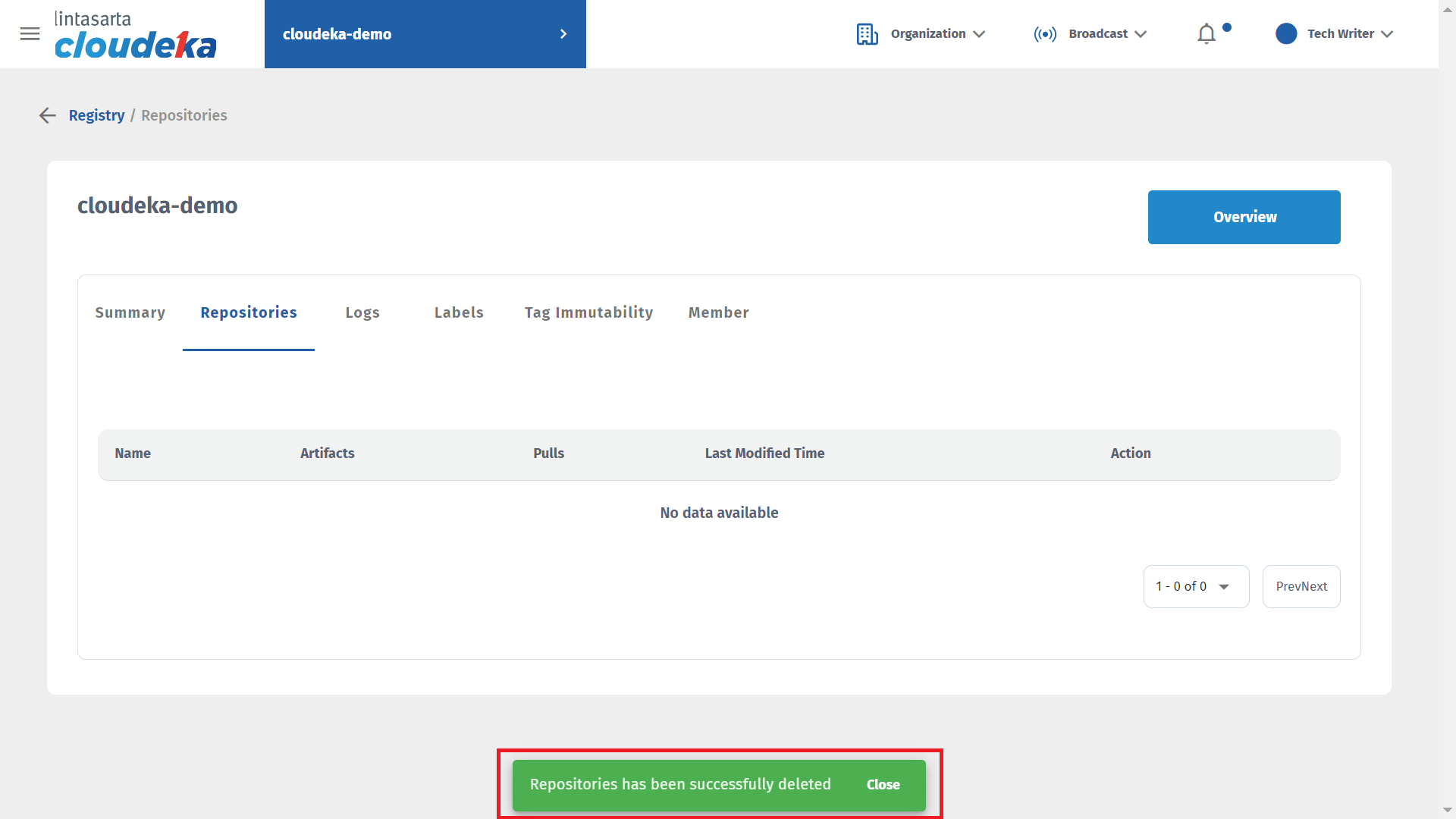Click the Registry breadcrumb link
The height and width of the screenshot is (819, 1456).
click(96, 115)
